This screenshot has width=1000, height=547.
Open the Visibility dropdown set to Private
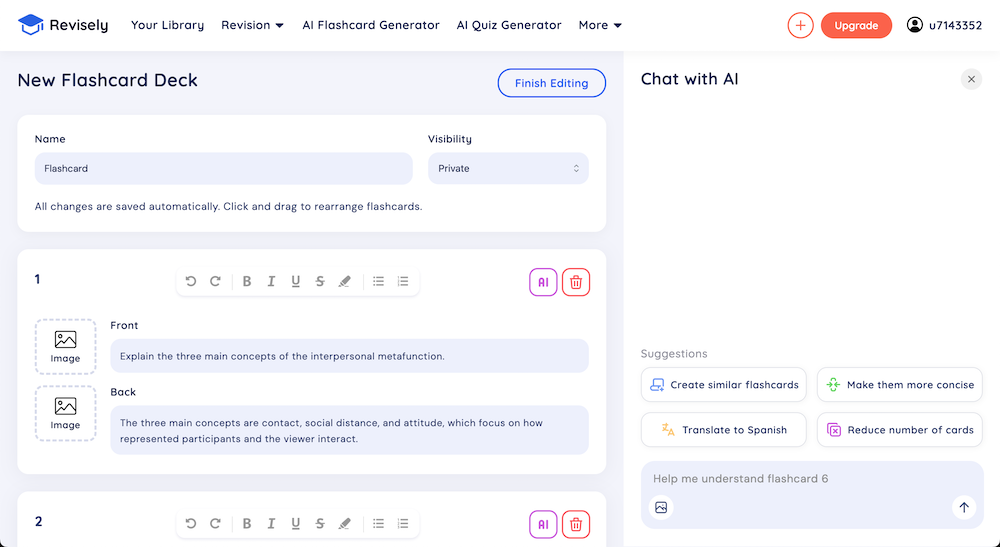[x=508, y=168]
